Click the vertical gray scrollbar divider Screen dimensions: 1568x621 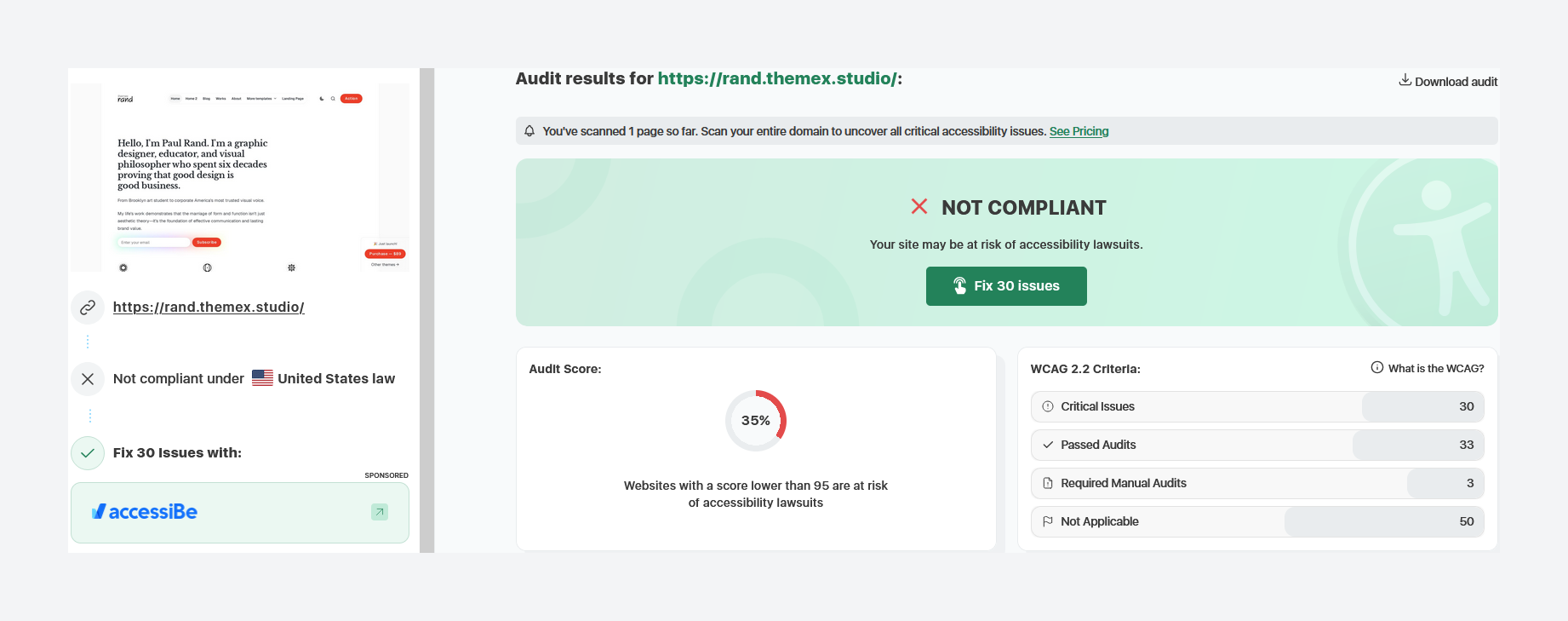pyautogui.click(x=427, y=310)
